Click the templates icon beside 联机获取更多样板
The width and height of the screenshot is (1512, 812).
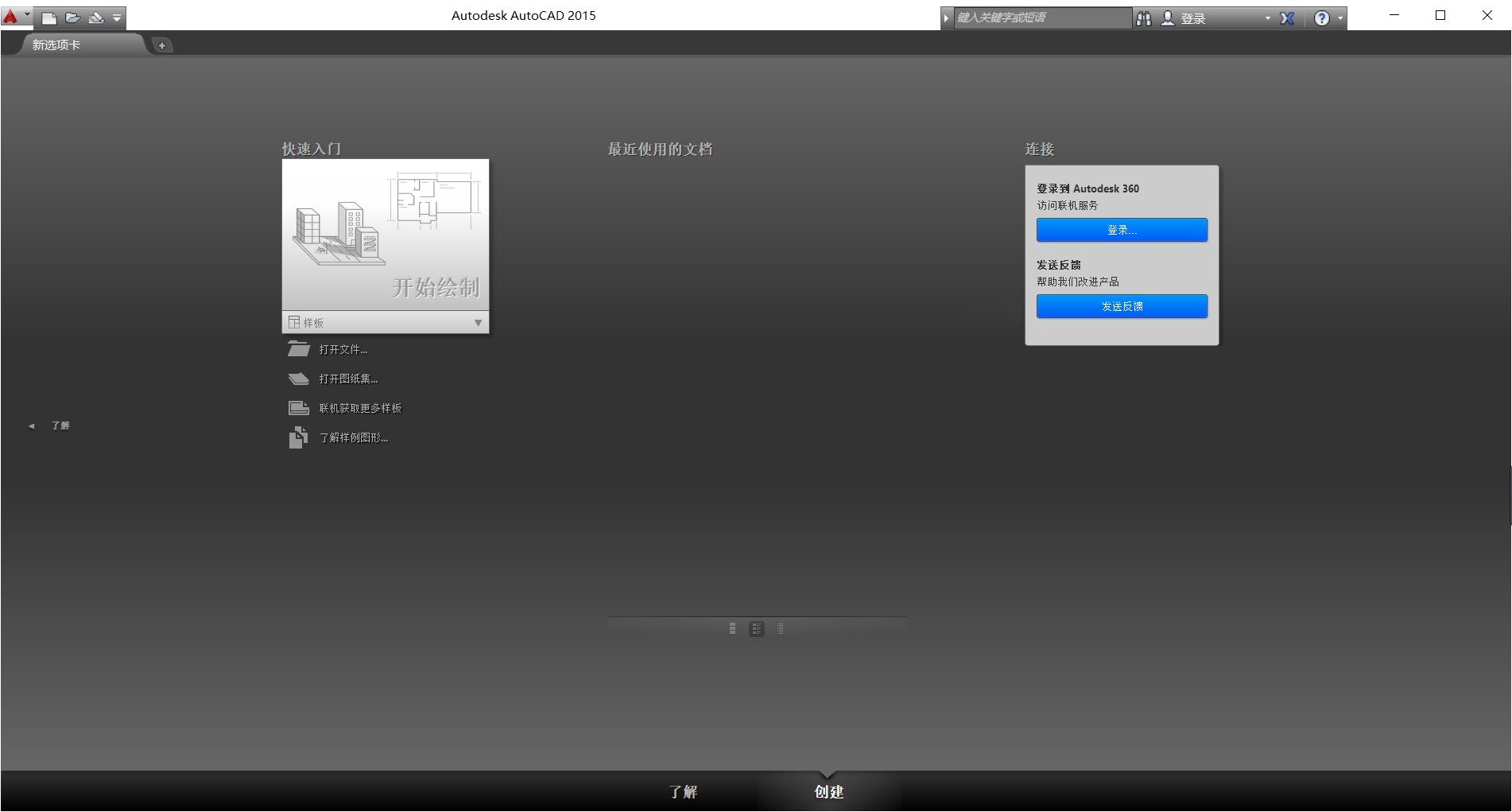pos(298,408)
